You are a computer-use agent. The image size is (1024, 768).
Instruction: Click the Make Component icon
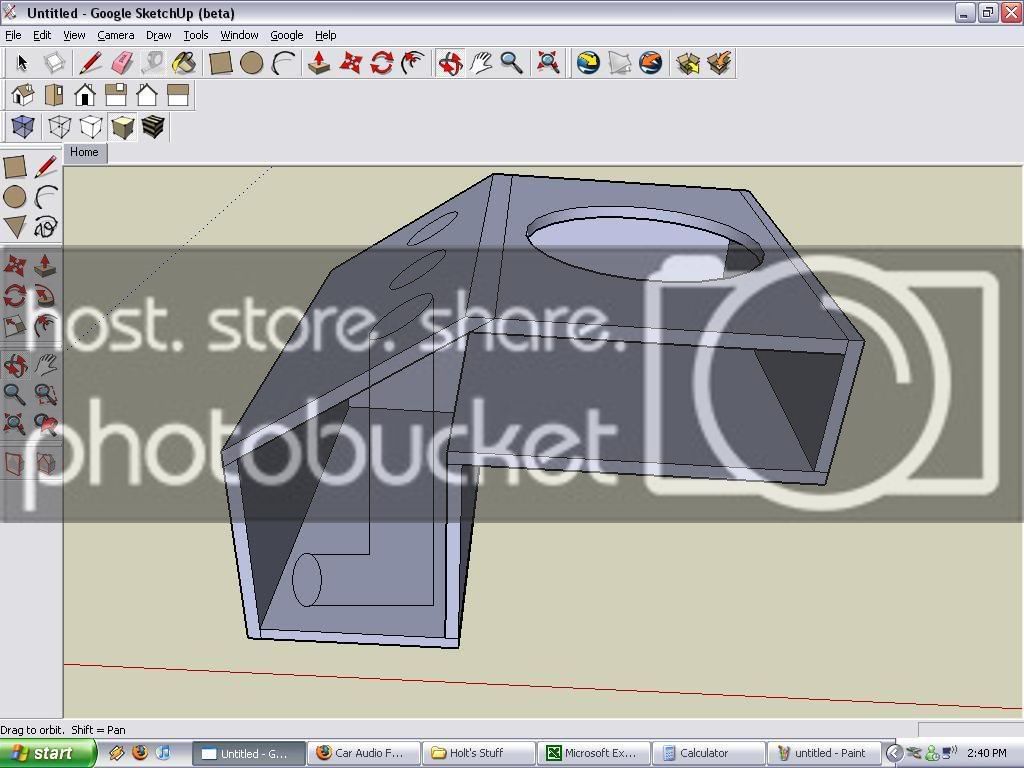click(54, 63)
